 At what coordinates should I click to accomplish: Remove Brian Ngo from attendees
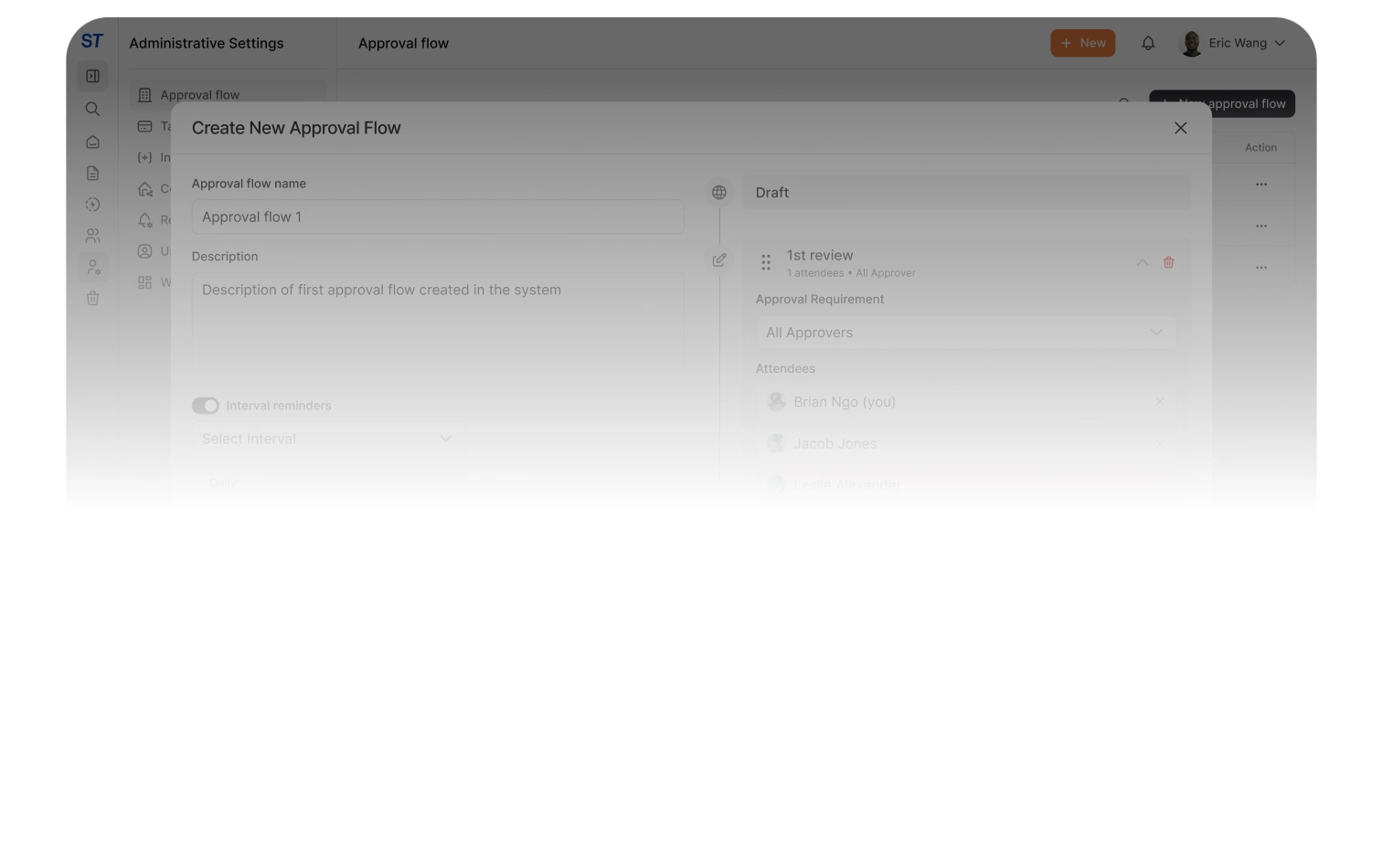[1160, 402]
